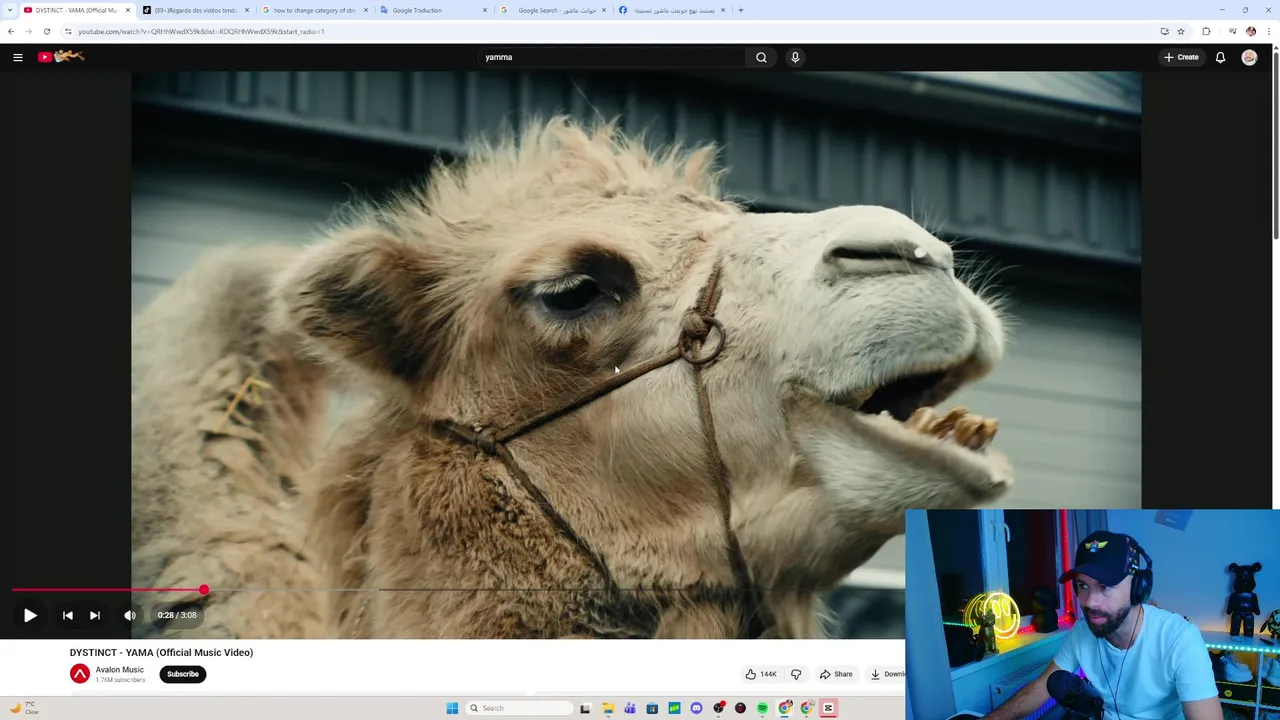Subscribe to Avalon Music
Viewport: 1280px width, 720px height.
(x=183, y=674)
